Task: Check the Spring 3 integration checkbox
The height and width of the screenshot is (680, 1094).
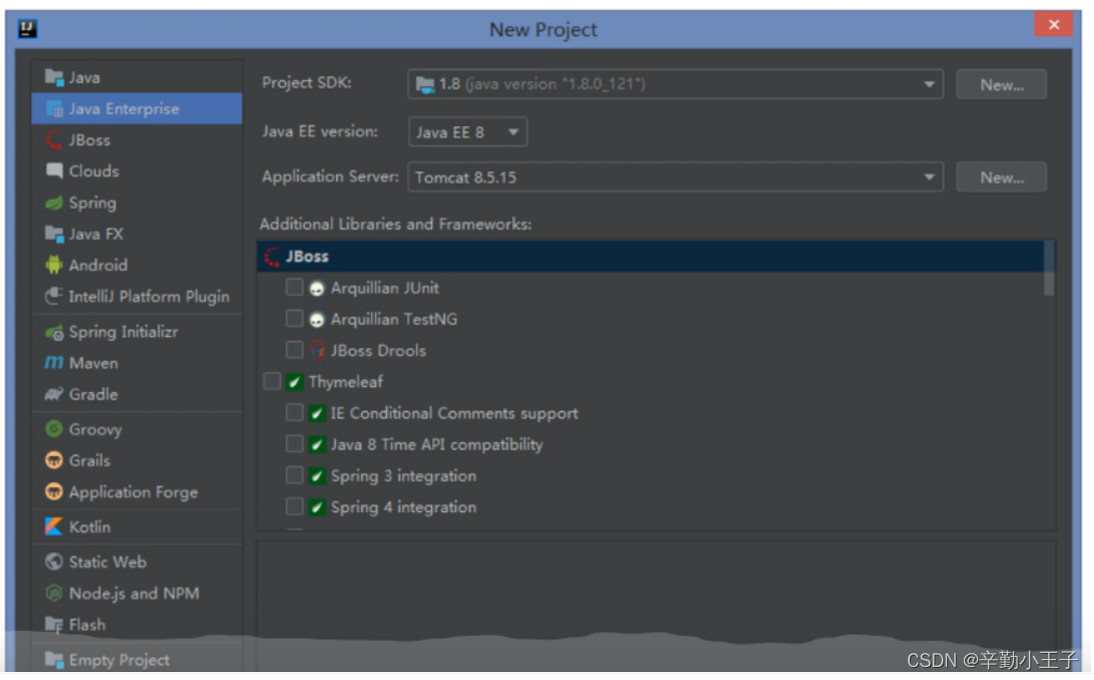Action: (x=294, y=476)
